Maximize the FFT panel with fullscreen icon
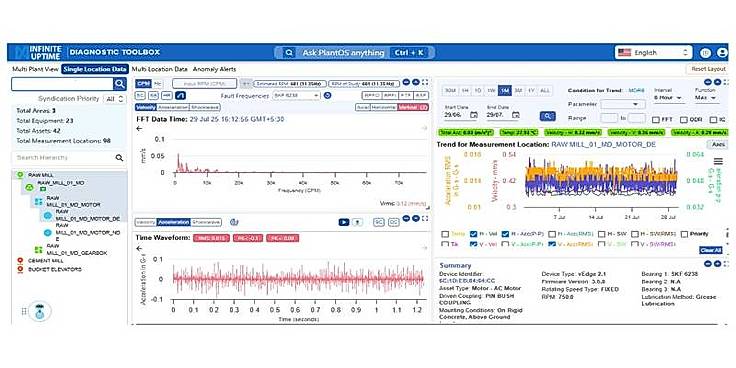The image size is (736, 368). (x=425, y=82)
